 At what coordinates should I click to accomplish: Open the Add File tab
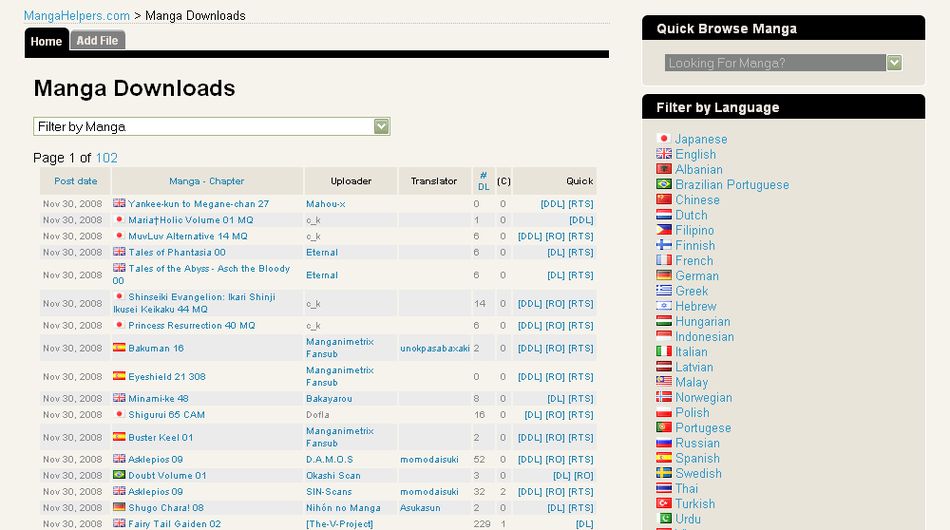tap(97, 41)
